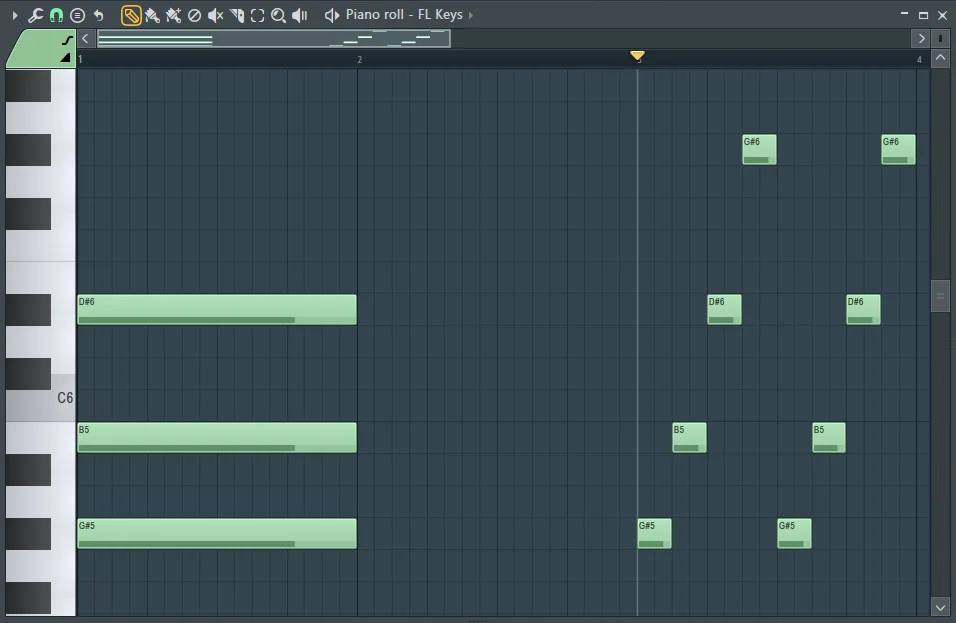Screen dimensions: 956x623
Task: Select the Playback speaker tool
Action: point(299,15)
